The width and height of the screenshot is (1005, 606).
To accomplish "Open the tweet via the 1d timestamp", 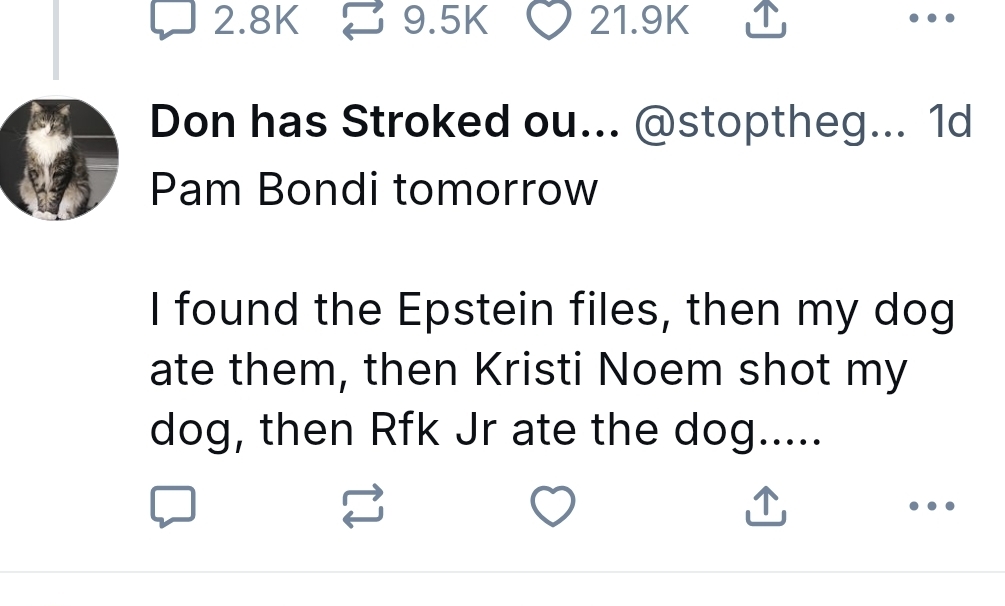I will coord(949,123).
